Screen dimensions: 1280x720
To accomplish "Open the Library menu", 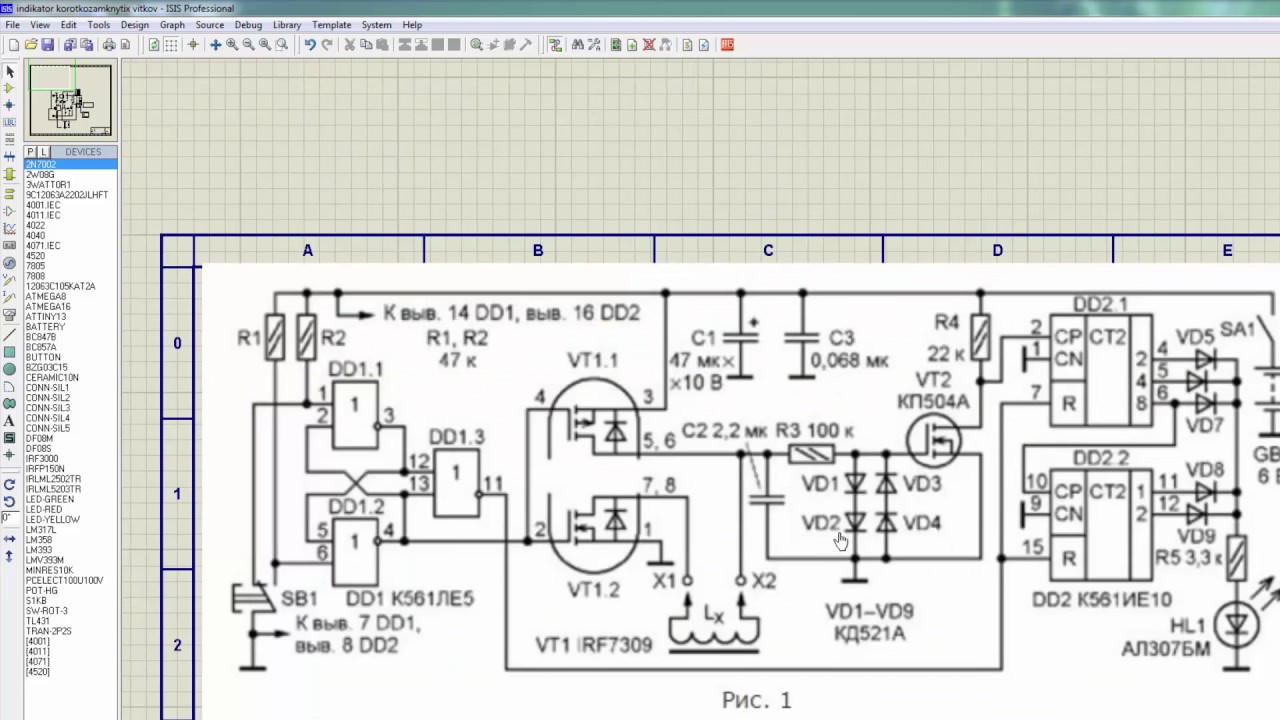I will 287,25.
